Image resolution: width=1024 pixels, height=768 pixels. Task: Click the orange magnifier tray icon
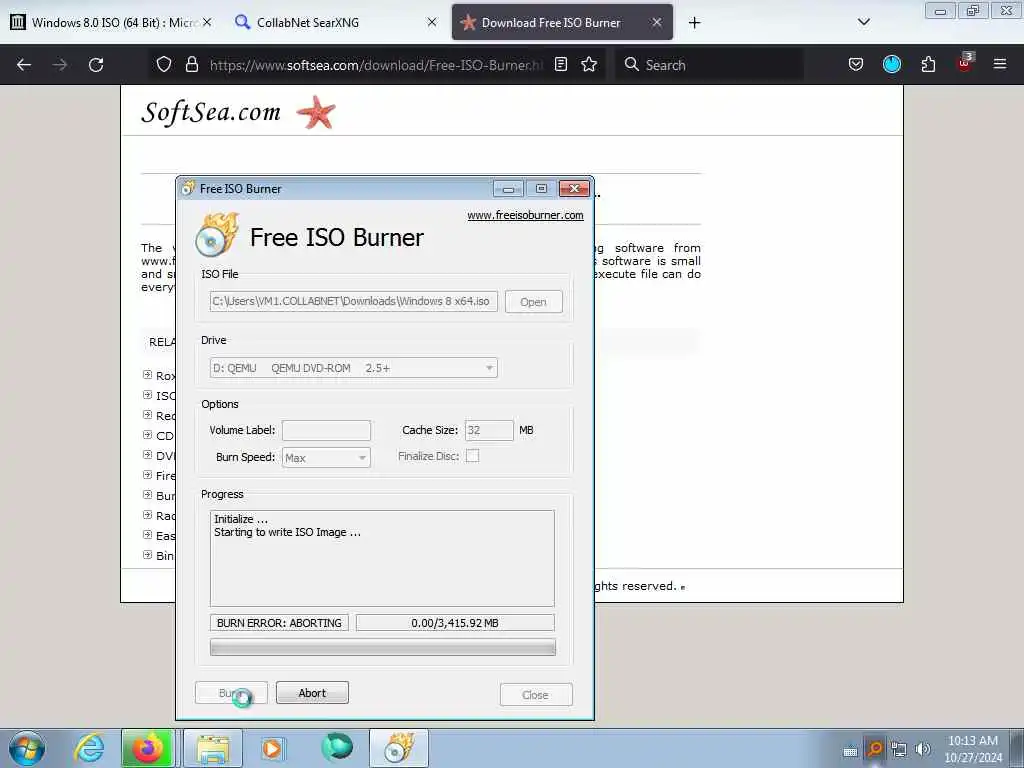875,749
